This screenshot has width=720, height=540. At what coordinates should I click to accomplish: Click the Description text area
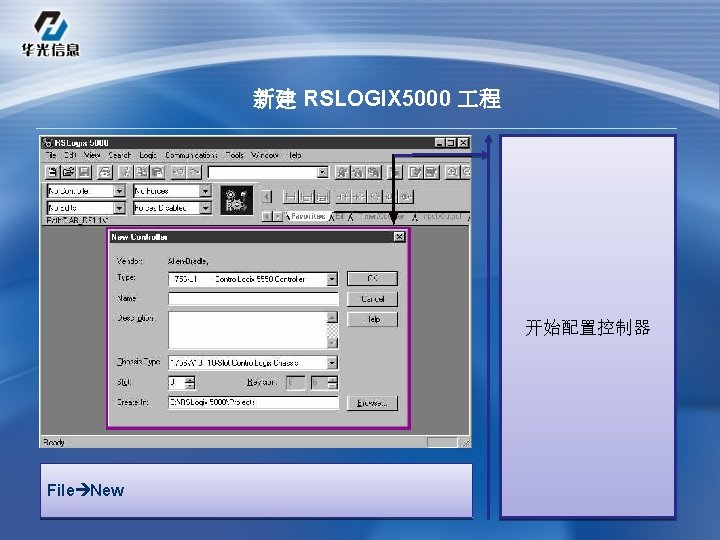248,330
